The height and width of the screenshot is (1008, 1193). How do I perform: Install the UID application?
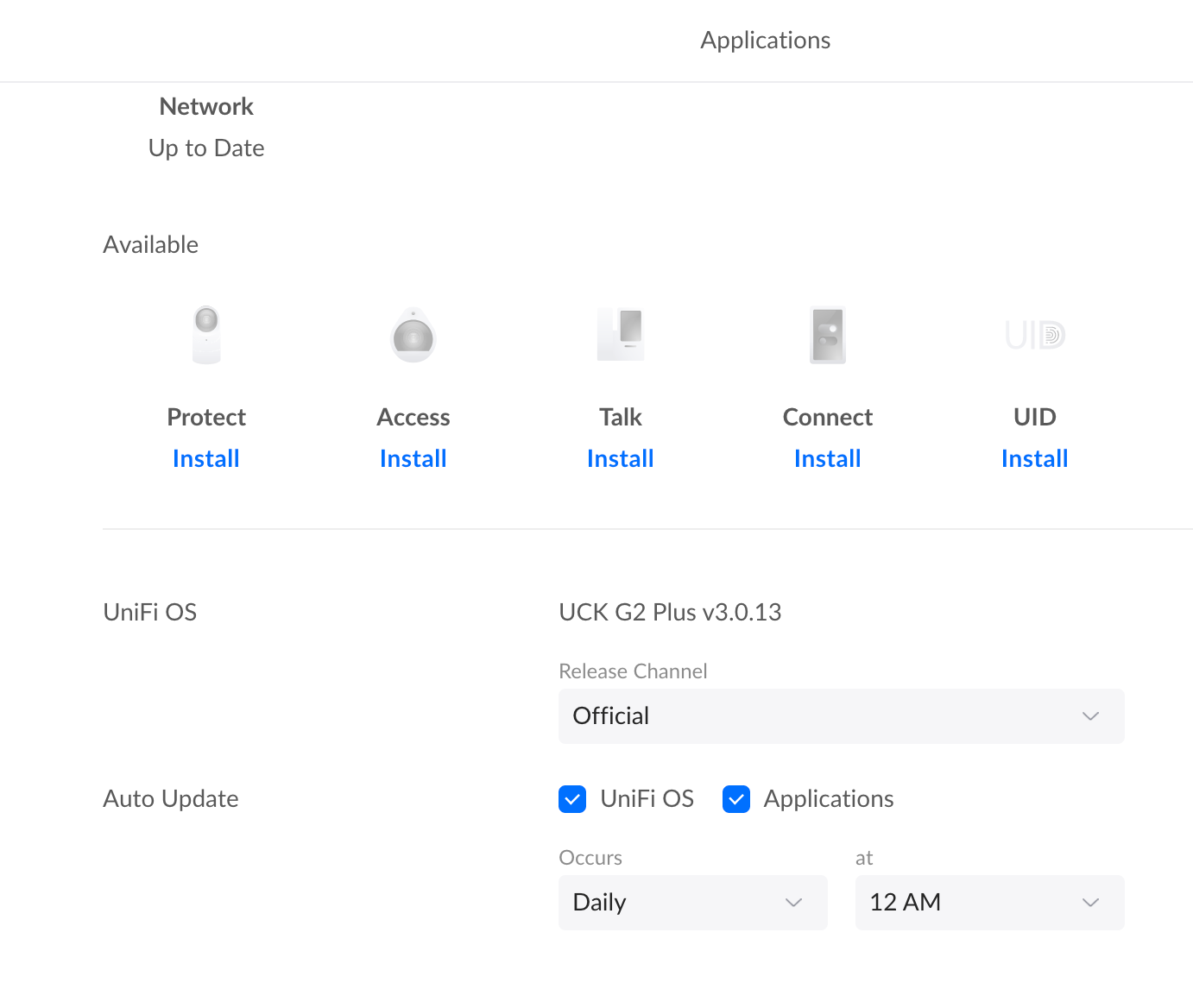1035,458
